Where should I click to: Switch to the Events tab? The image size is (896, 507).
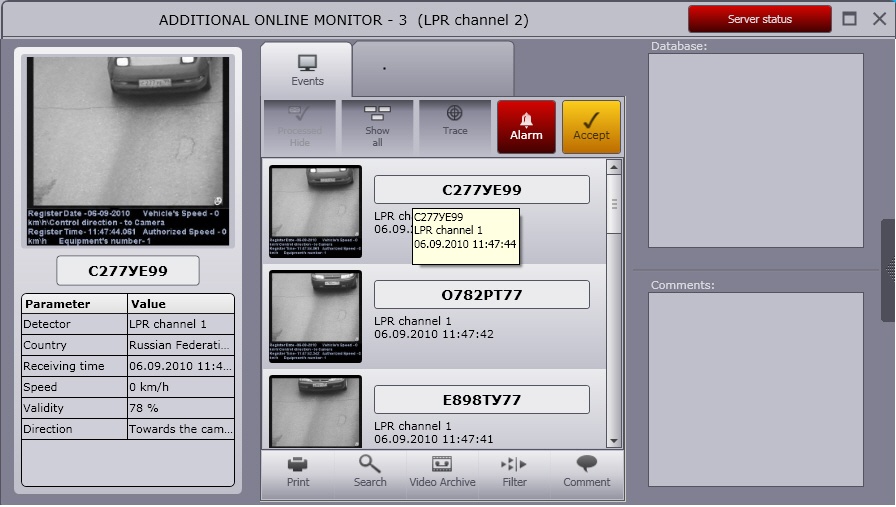[x=307, y=70]
